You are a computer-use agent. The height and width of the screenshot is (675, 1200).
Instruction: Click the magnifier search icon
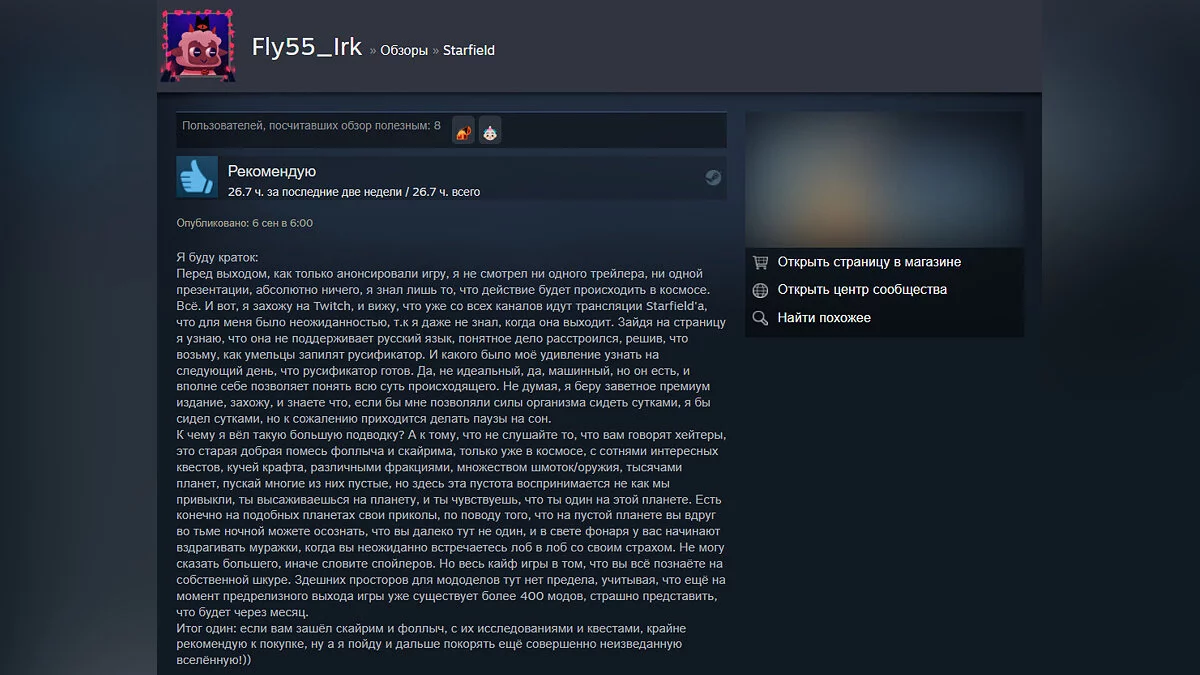[x=760, y=318]
